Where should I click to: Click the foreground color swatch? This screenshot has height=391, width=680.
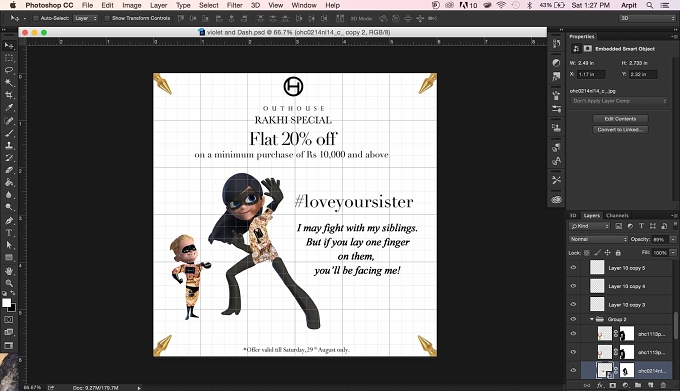pos(6,303)
